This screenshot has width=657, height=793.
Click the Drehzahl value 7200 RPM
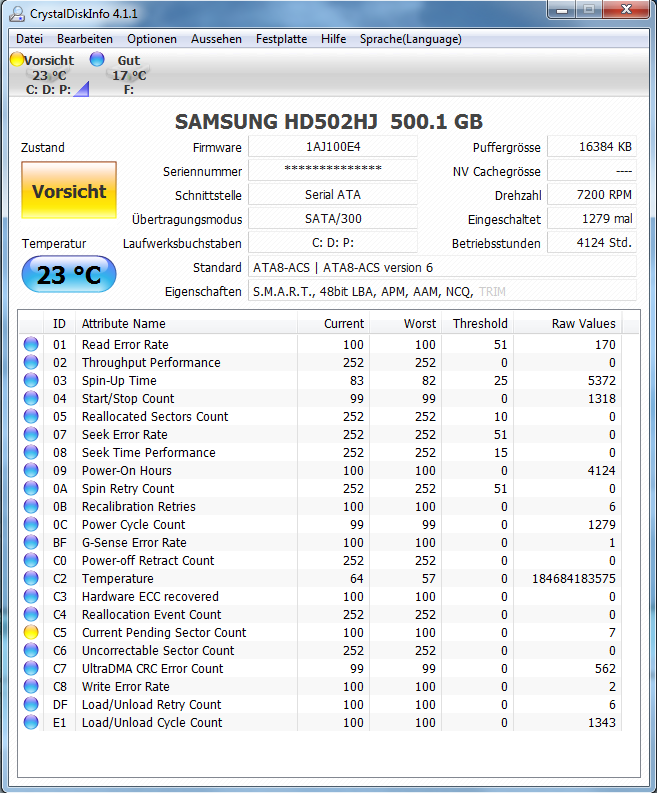tap(592, 195)
